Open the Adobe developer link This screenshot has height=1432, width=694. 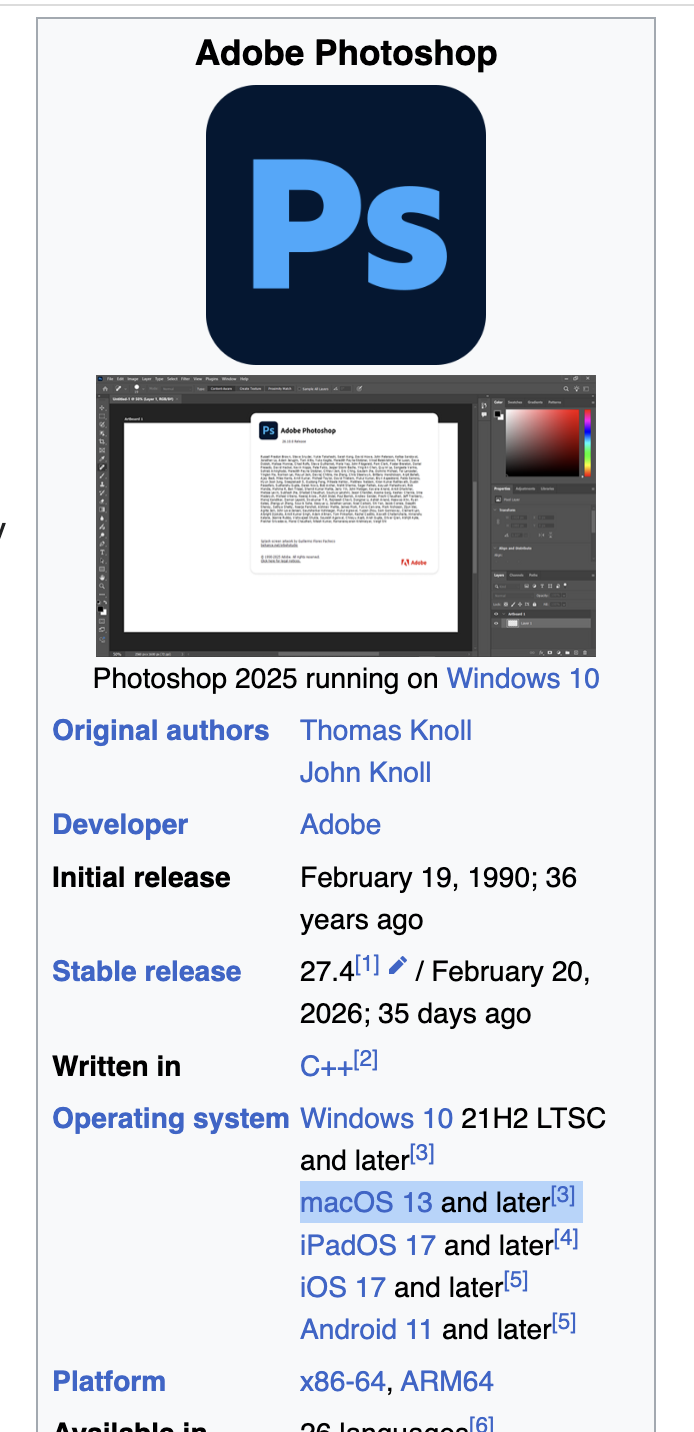tap(341, 824)
